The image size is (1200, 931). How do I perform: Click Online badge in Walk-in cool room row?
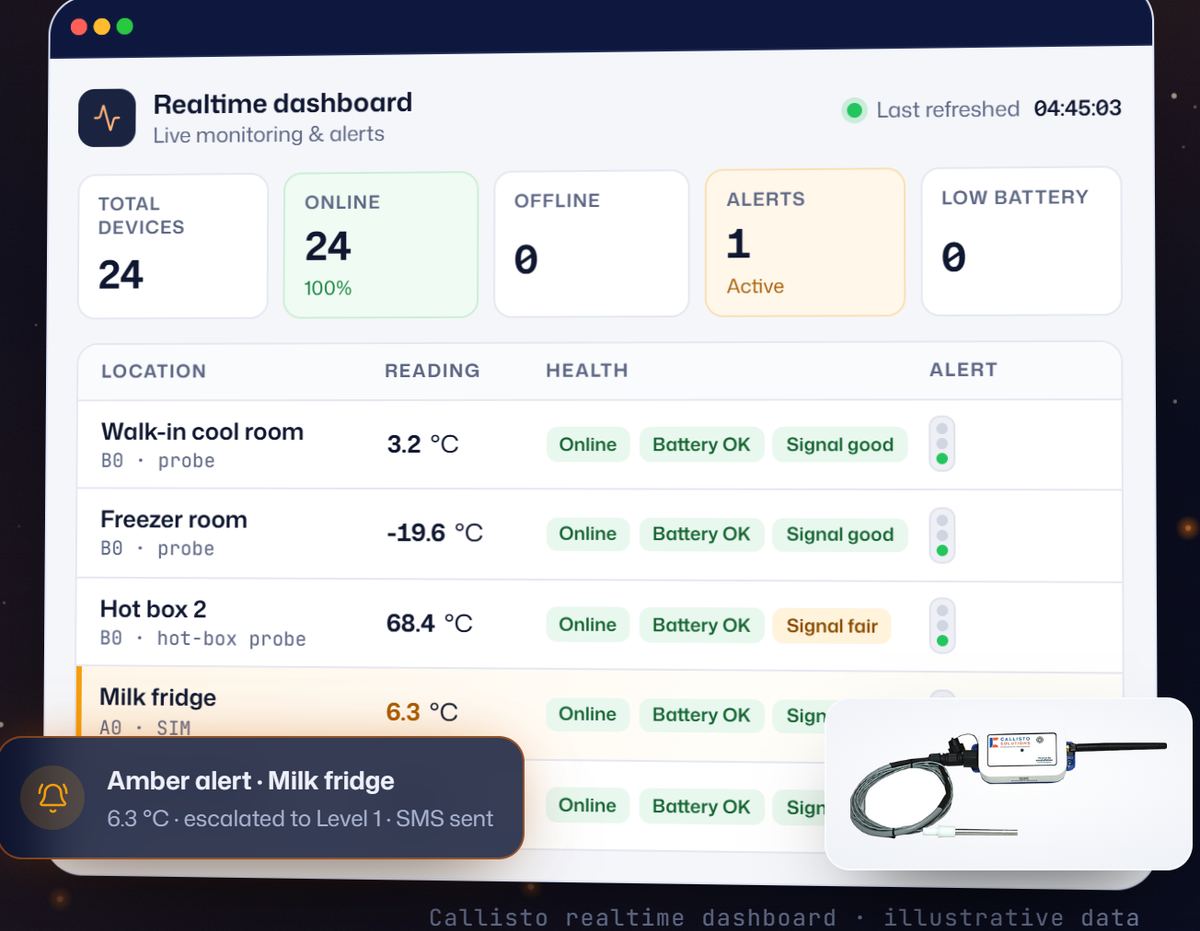pos(588,445)
